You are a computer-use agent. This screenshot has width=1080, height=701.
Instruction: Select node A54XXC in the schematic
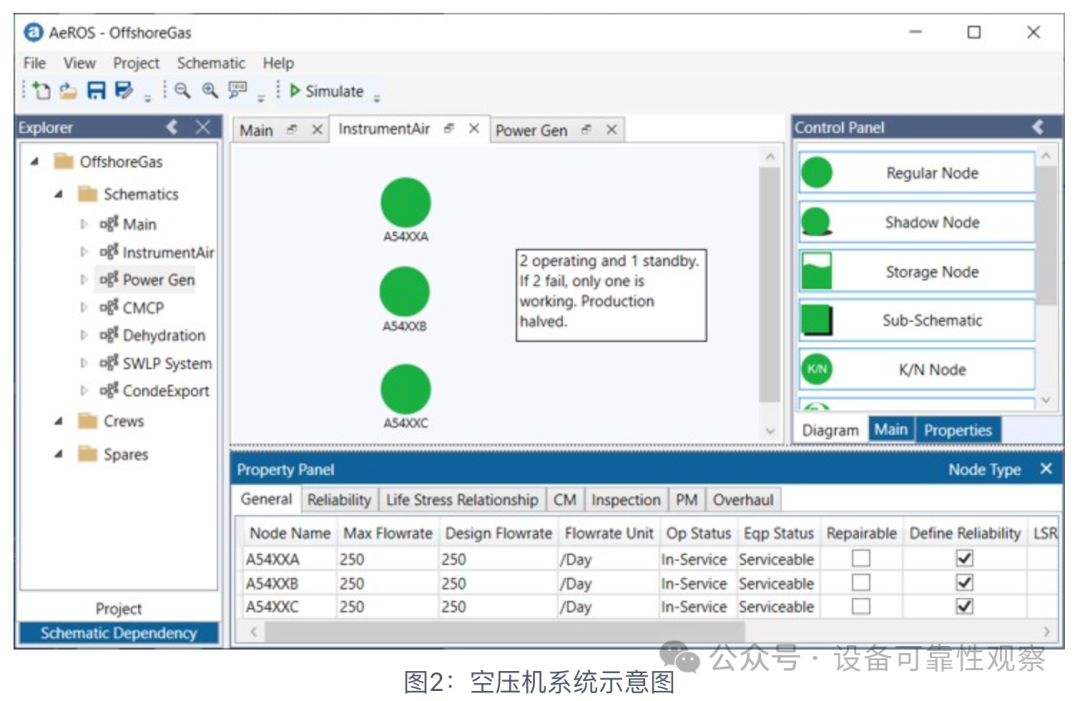pos(406,389)
